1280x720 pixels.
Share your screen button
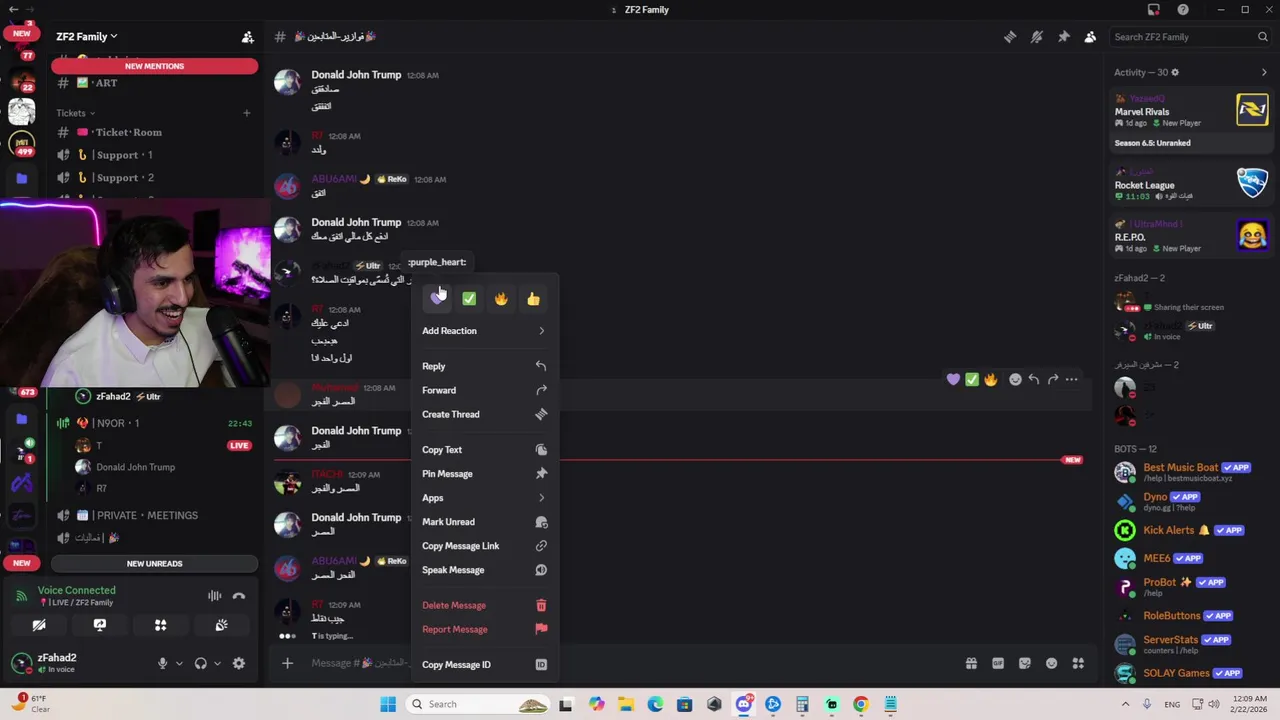[x=100, y=625]
